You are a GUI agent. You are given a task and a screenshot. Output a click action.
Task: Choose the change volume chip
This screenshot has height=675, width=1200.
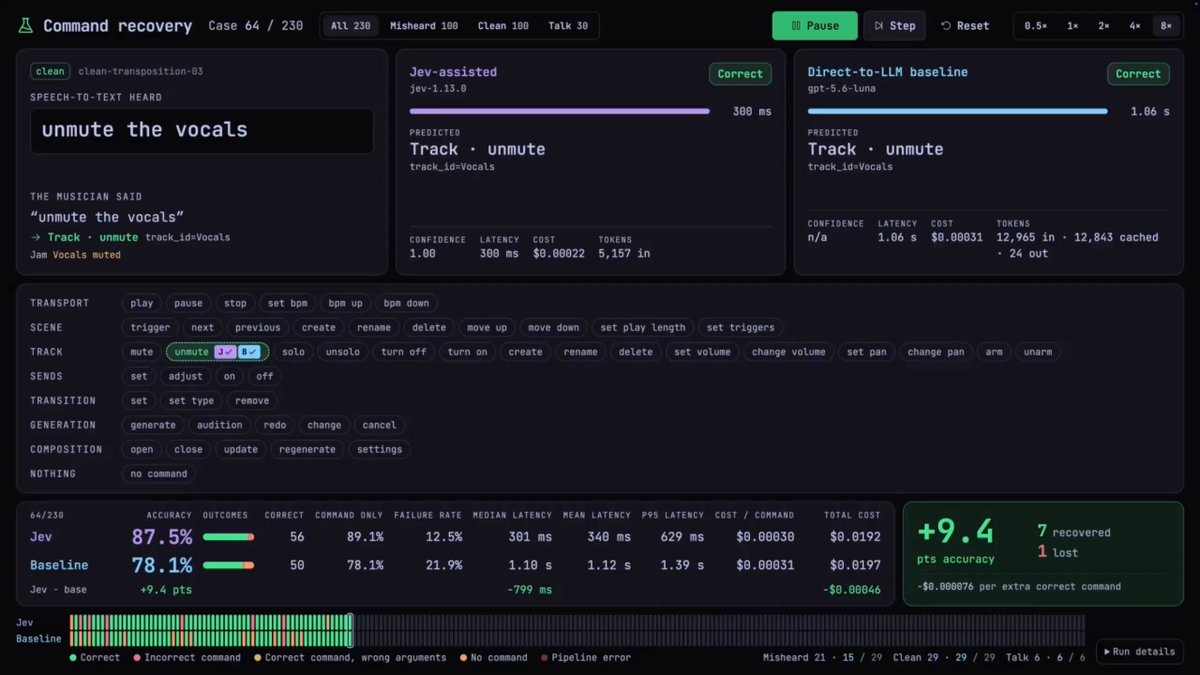[789, 352]
